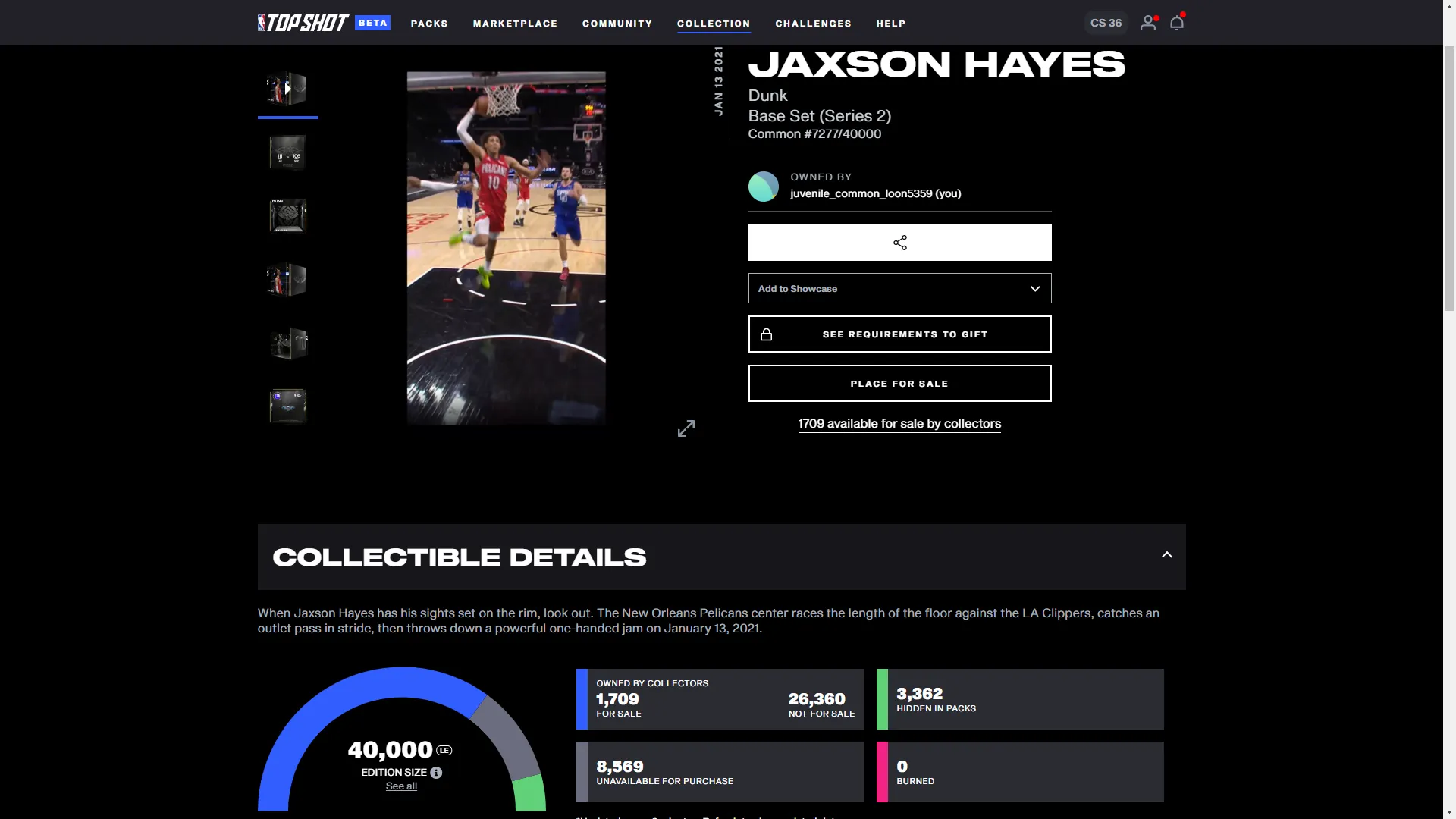Go to the MARKETPLACE nav item
1456x819 pixels.
[x=515, y=24]
